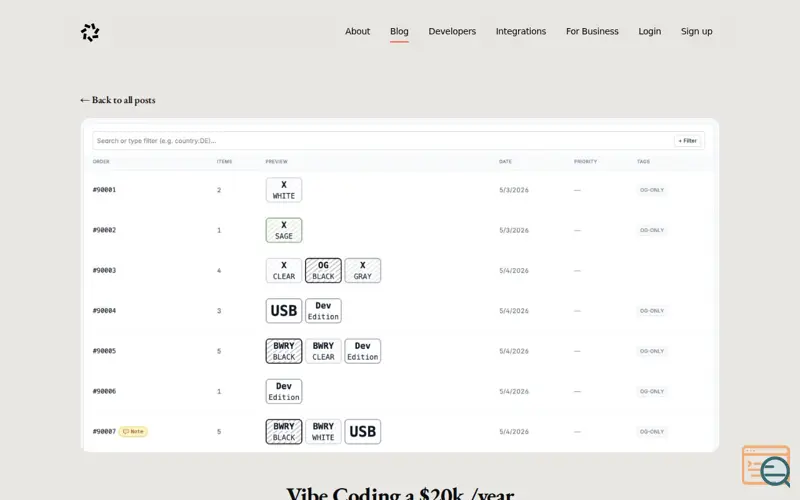Select order #90002
The image size is (800, 500).
coord(104,230)
